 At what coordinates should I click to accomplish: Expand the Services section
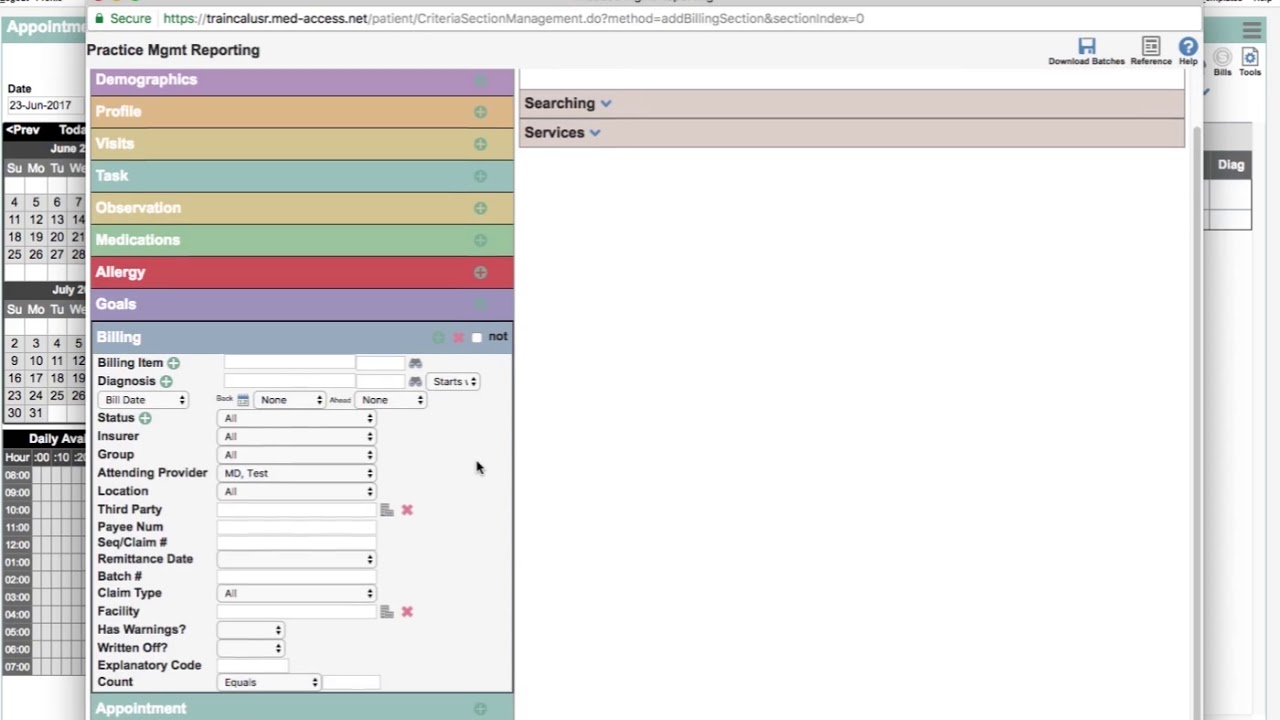(x=562, y=132)
